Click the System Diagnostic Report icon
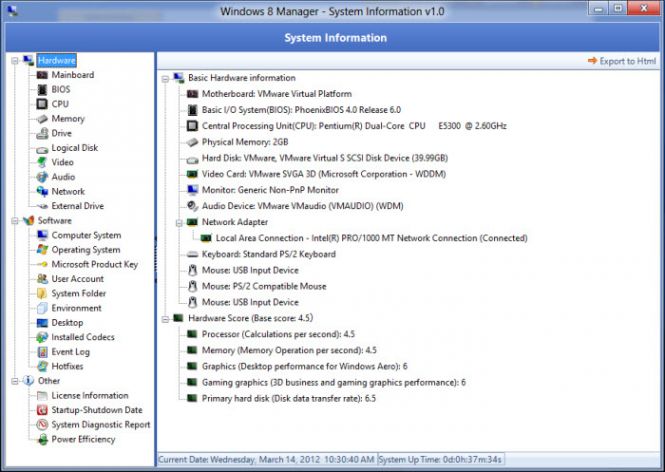The width and height of the screenshot is (665, 472). [x=42, y=425]
